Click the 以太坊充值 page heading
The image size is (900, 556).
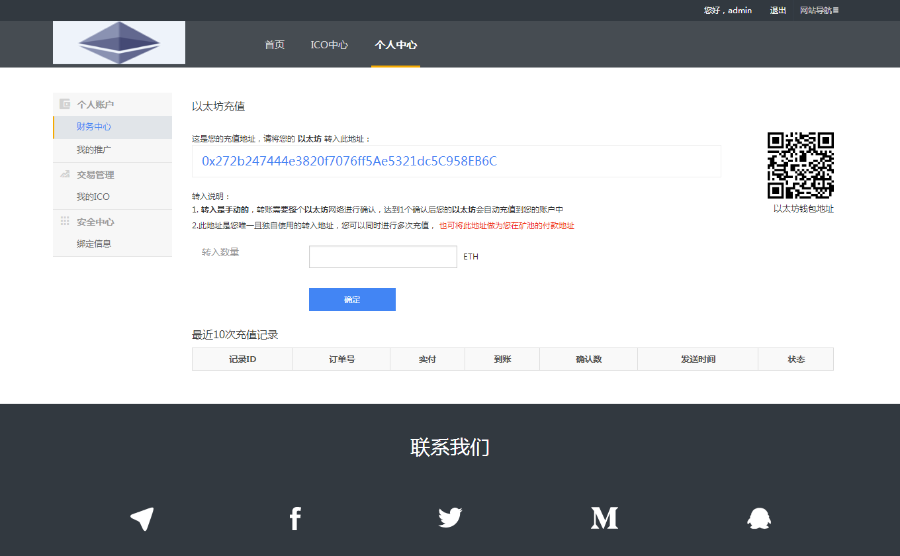click(218, 106)
